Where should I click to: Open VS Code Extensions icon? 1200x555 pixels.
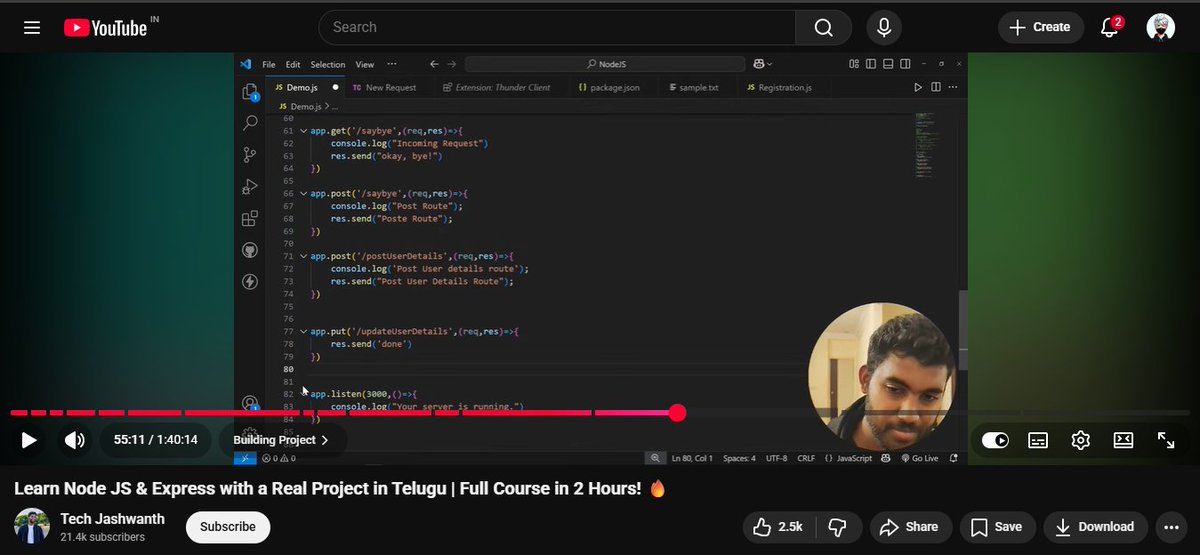(x=250, y=218)
